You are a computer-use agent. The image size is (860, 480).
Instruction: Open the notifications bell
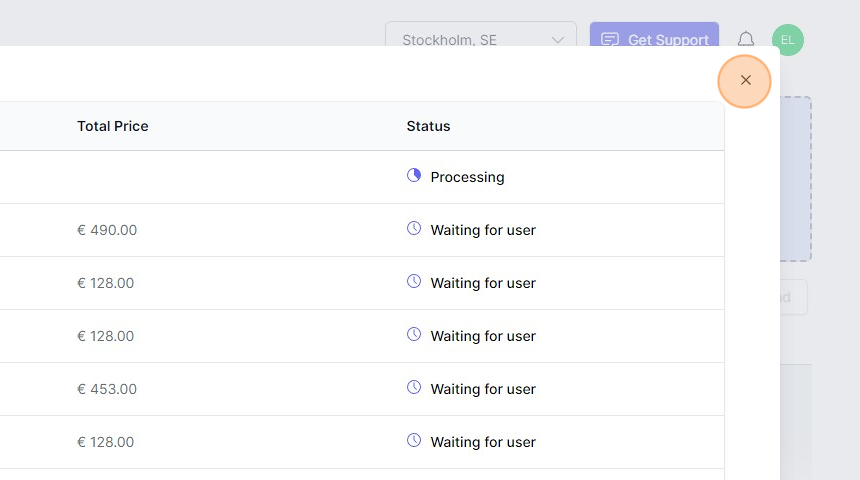point(746,40)
